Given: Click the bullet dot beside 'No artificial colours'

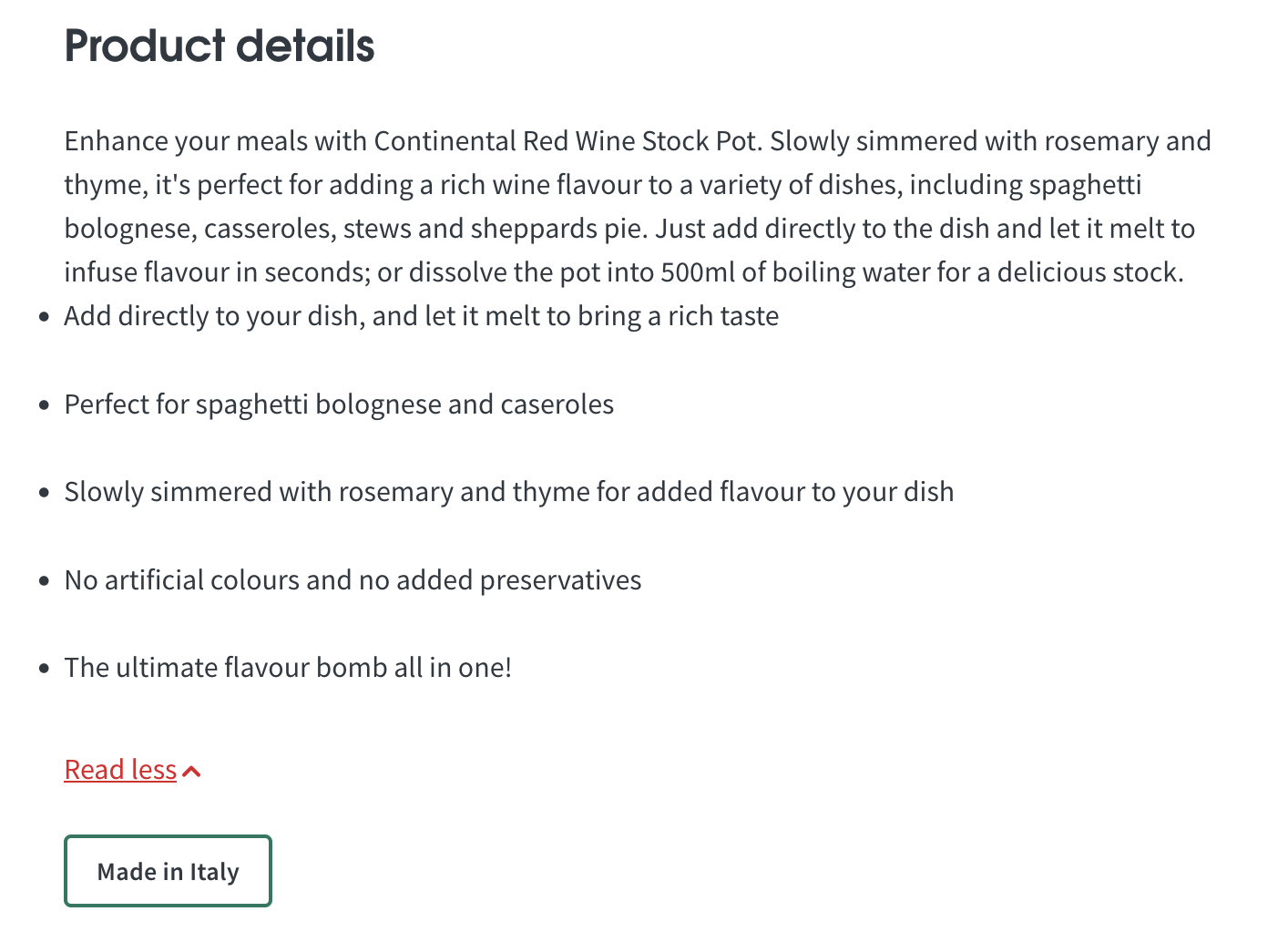Looking at the screenshot, I should [45, 581].
